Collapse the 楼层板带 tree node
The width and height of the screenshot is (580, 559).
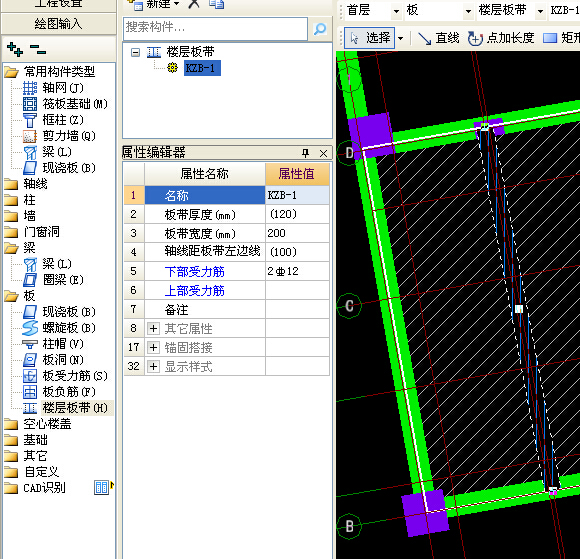(136, 53)
